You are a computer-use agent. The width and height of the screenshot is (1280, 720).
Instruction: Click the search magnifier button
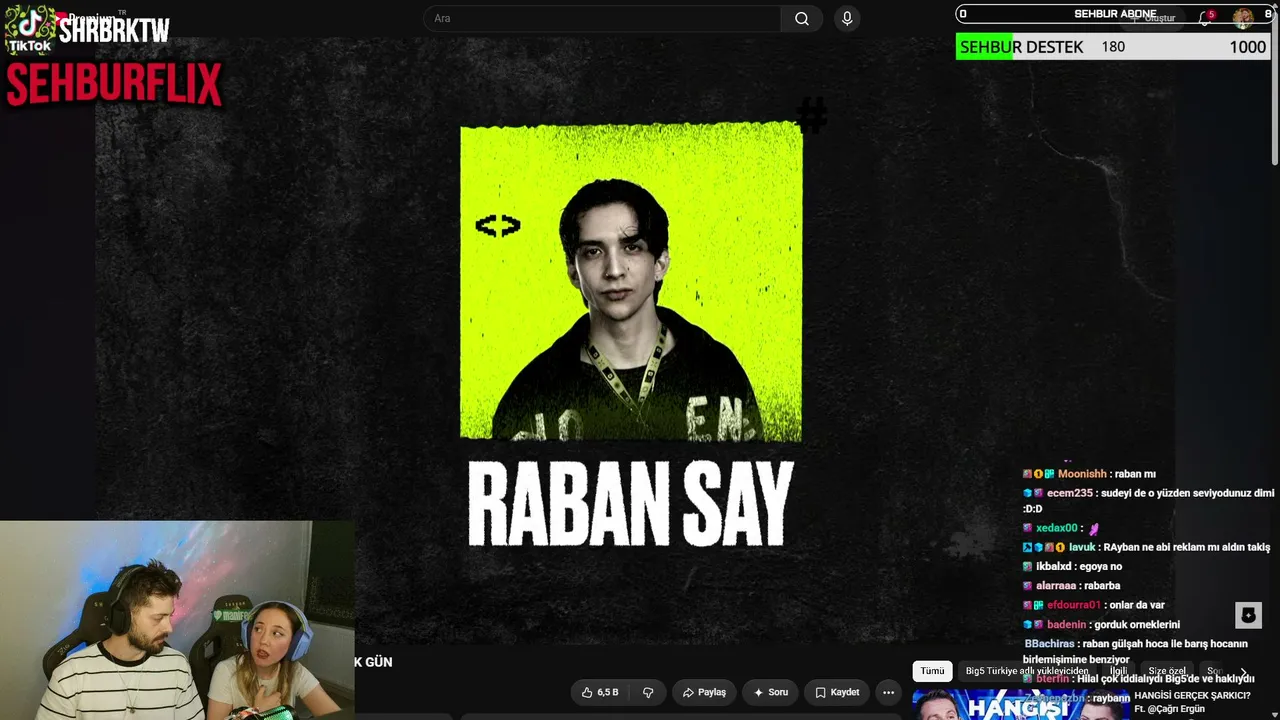(802, 19)
